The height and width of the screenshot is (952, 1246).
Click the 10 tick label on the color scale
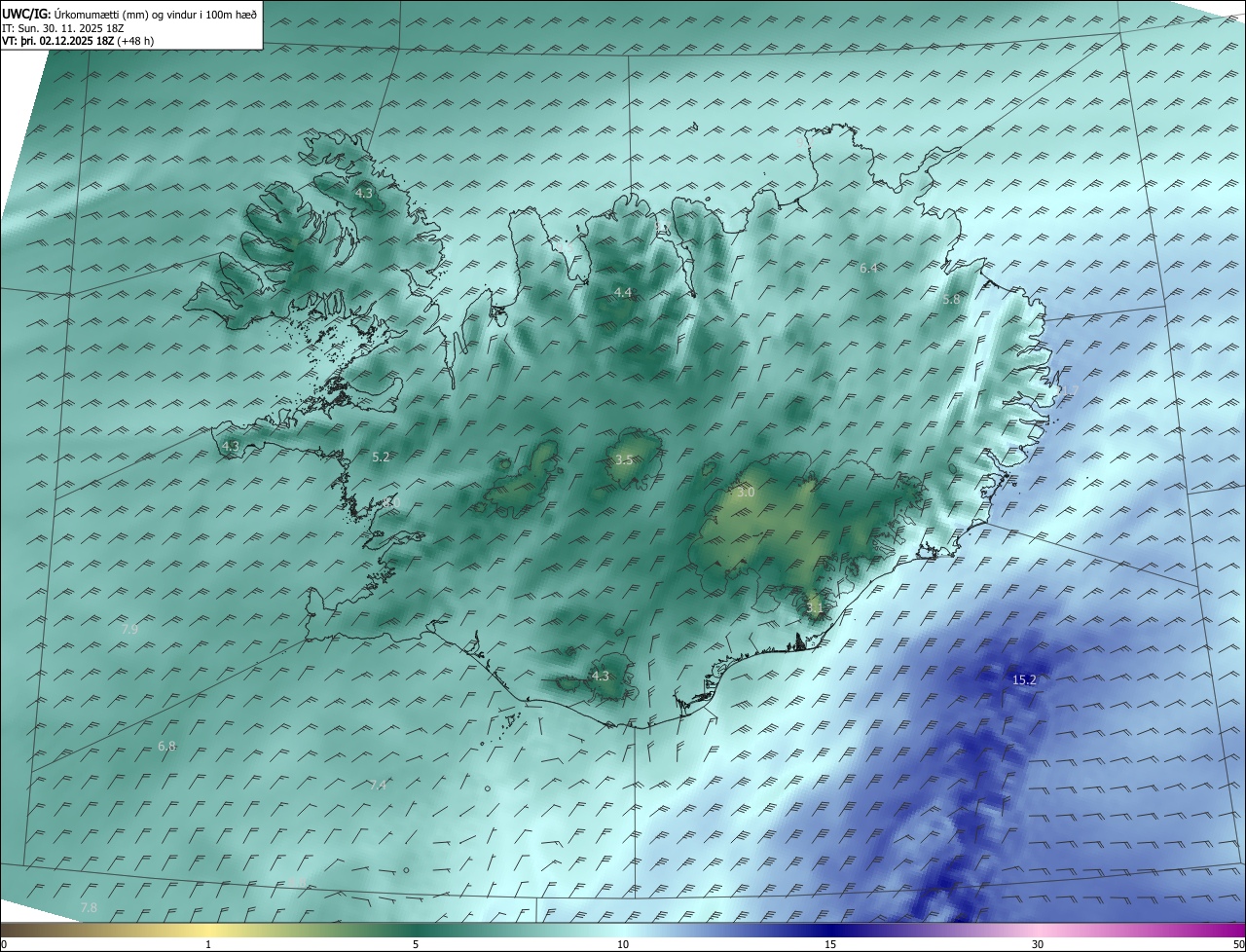tap(623, 944)
